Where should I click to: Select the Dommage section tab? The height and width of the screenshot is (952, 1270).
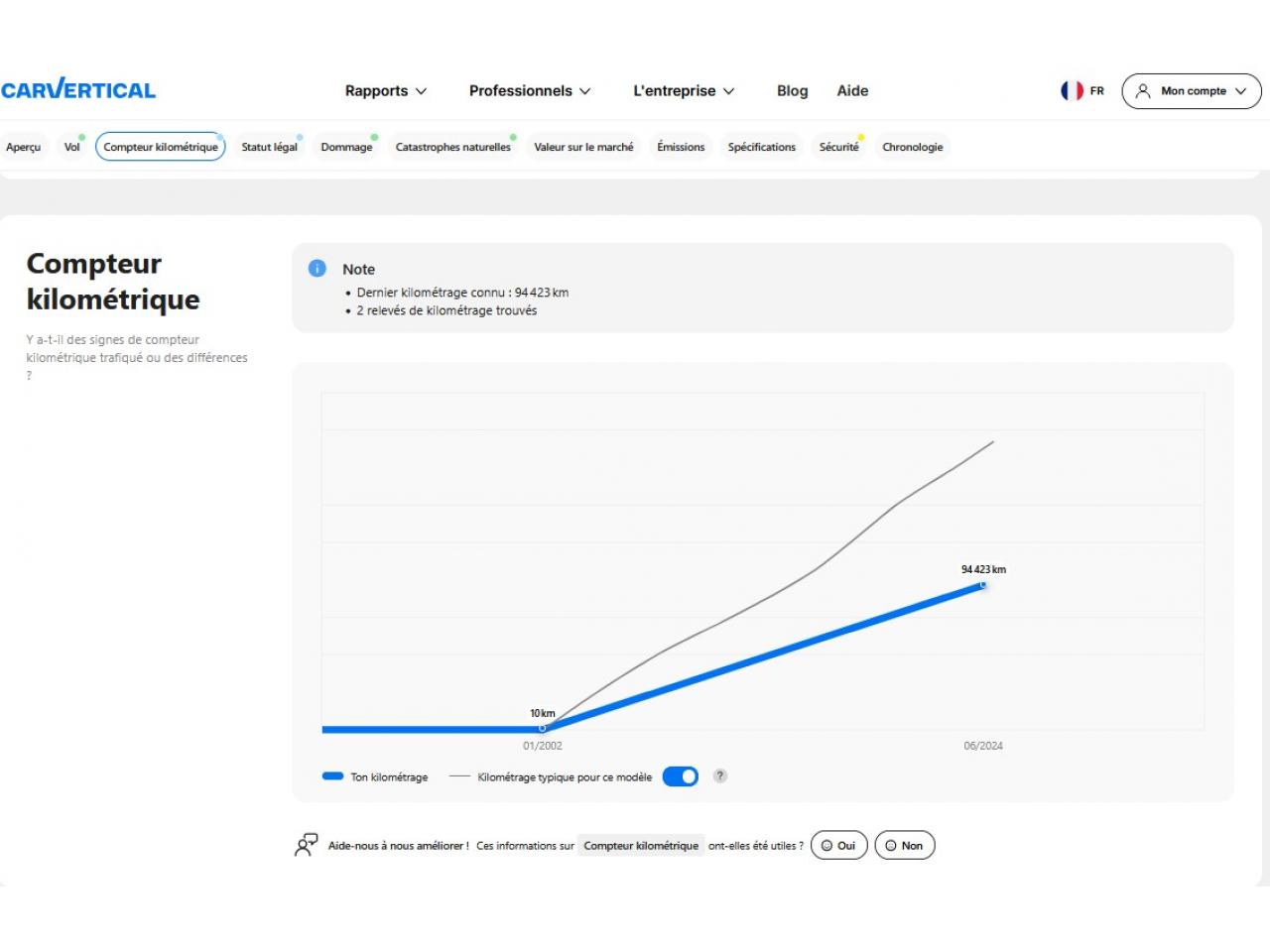pos(346,147)
